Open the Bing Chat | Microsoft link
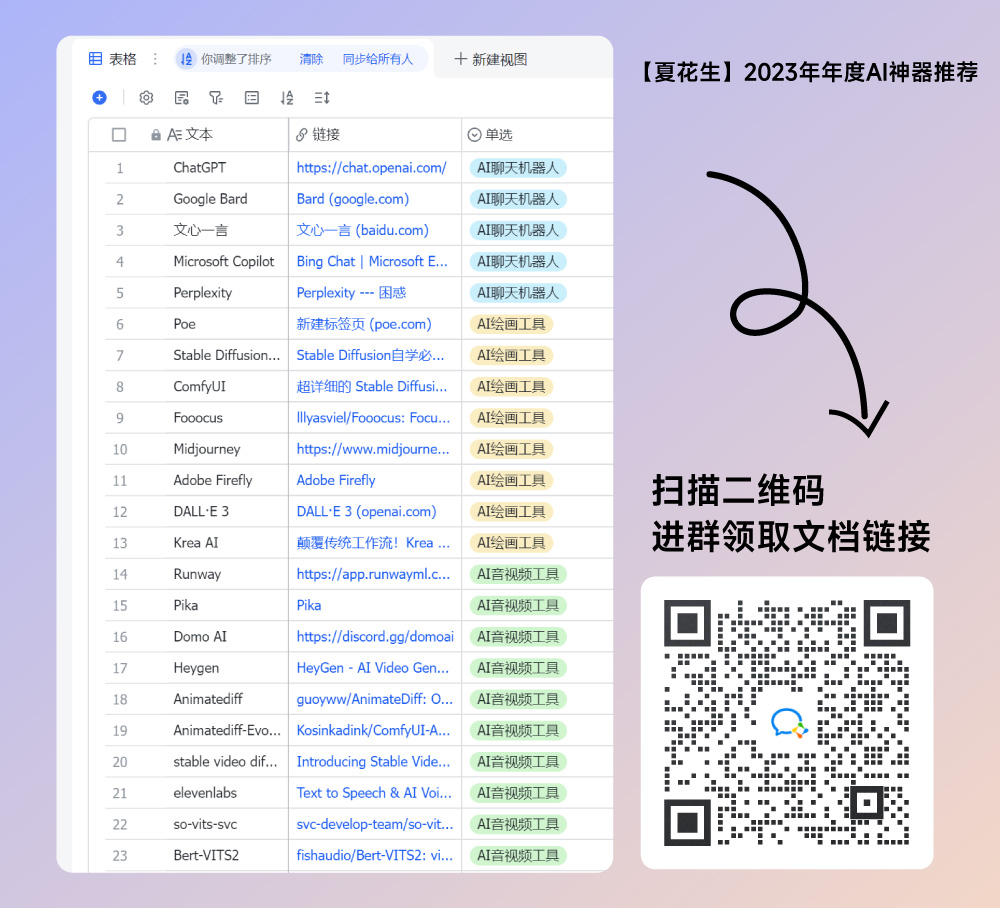 point(372,261)
